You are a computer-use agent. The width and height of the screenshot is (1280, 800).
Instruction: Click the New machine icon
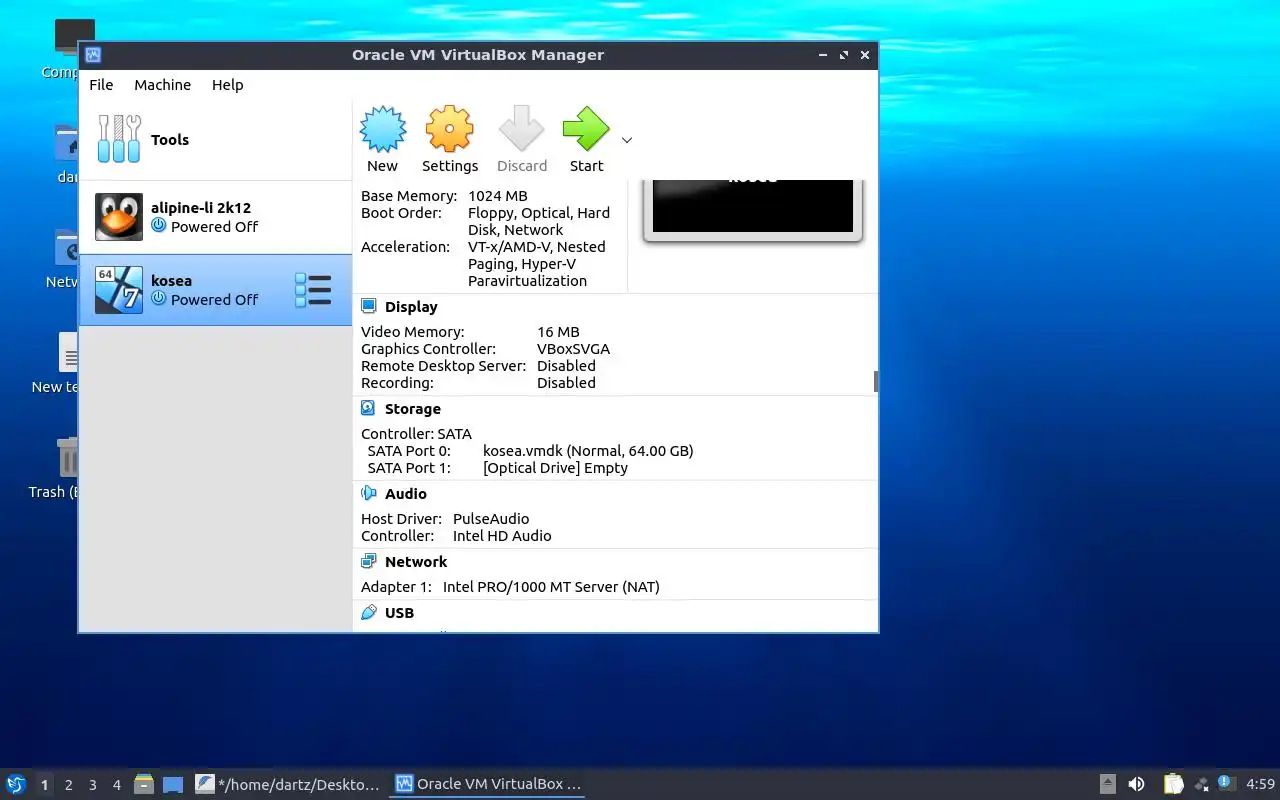(382, 129)
